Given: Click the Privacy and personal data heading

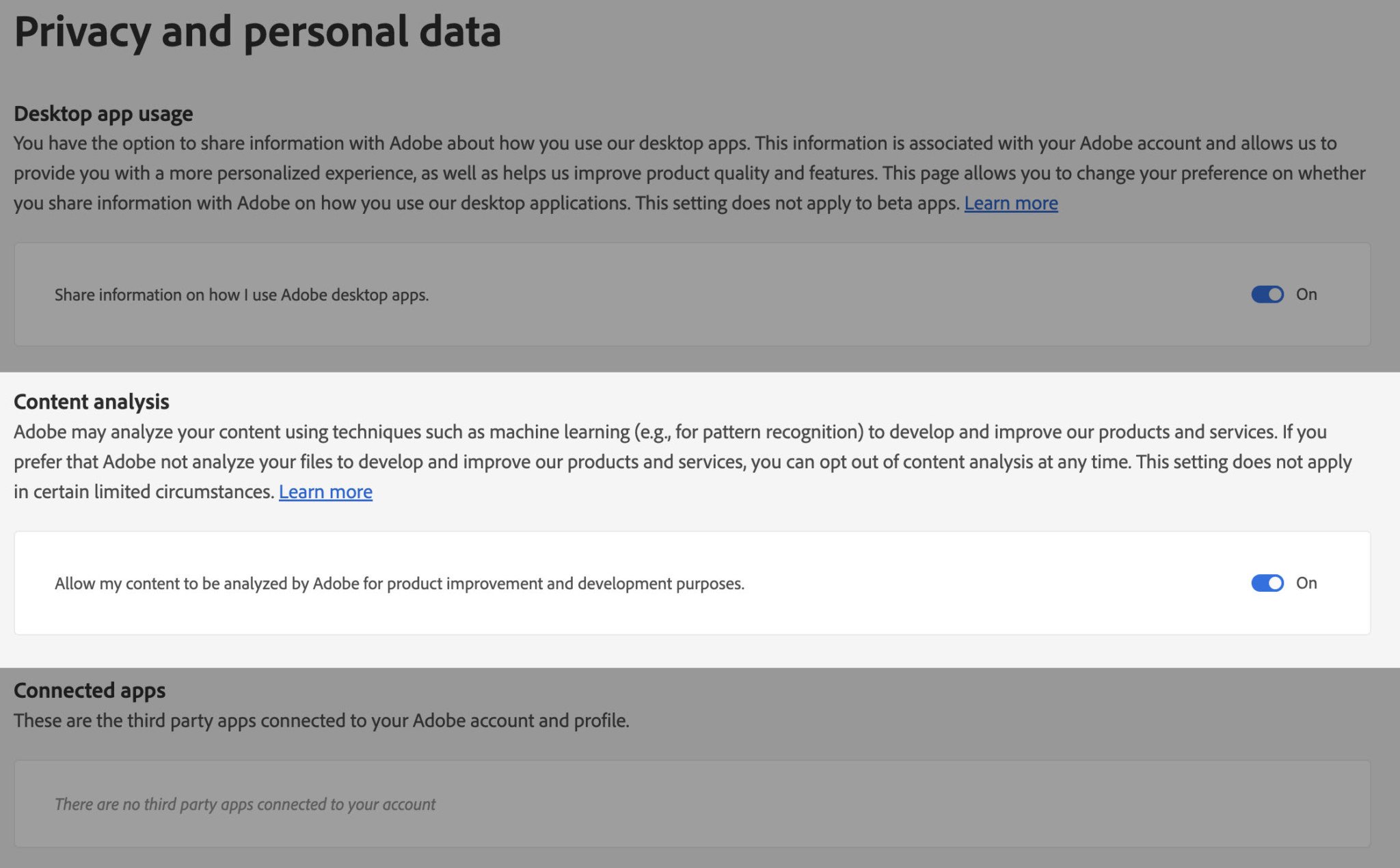Looking at the screenshot, I should pyautogui.click(x=258, y=32).
